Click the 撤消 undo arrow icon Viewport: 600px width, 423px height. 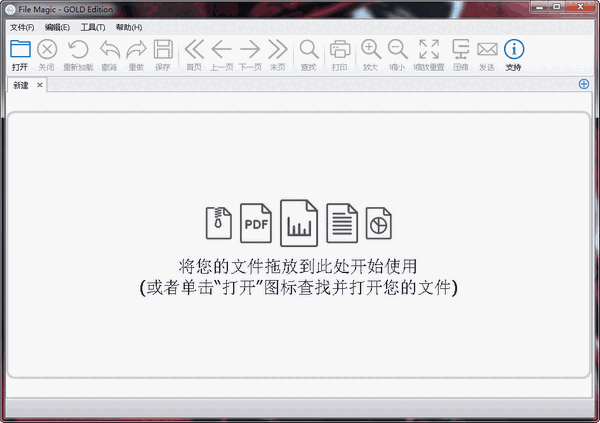point(109,49)
